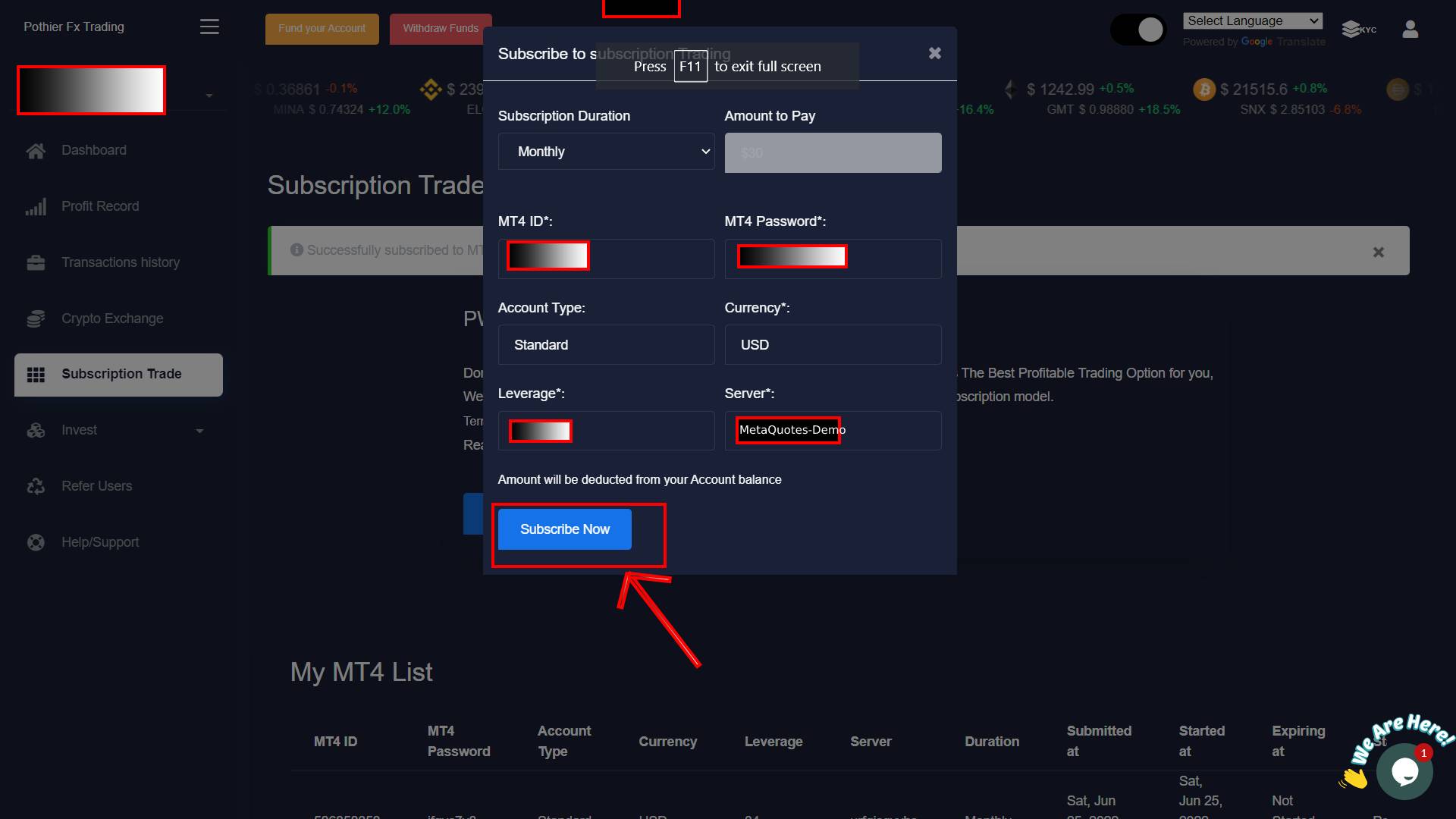1456x819 pixels.
Task: Click the Crypto Exchange coins icon
Action: 36,319
